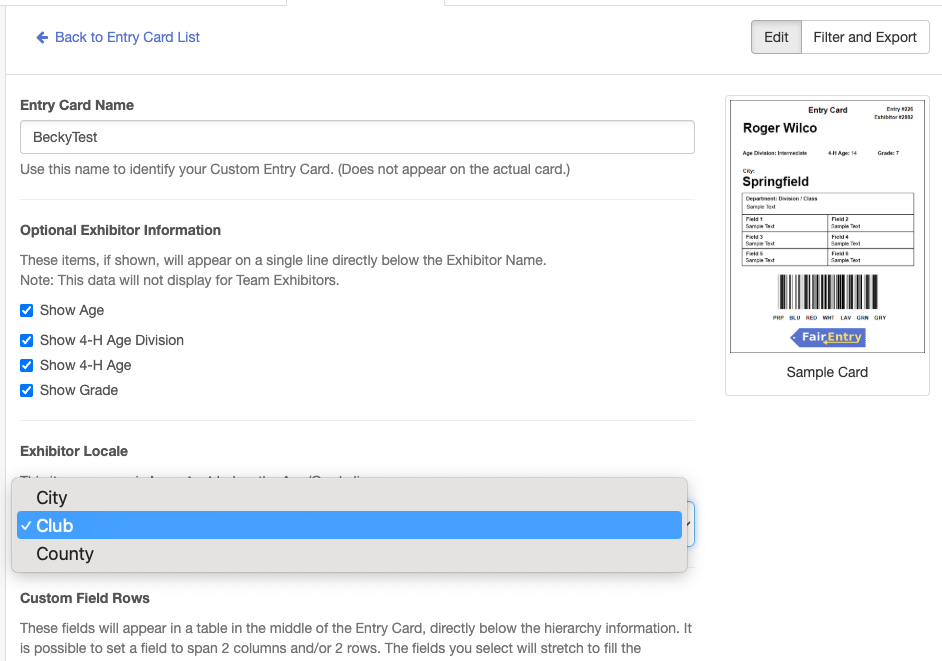Disable Show 4-H Age Division
This screenshot has width=942, height=661.
pyautogui.click(x=26, y=340)
